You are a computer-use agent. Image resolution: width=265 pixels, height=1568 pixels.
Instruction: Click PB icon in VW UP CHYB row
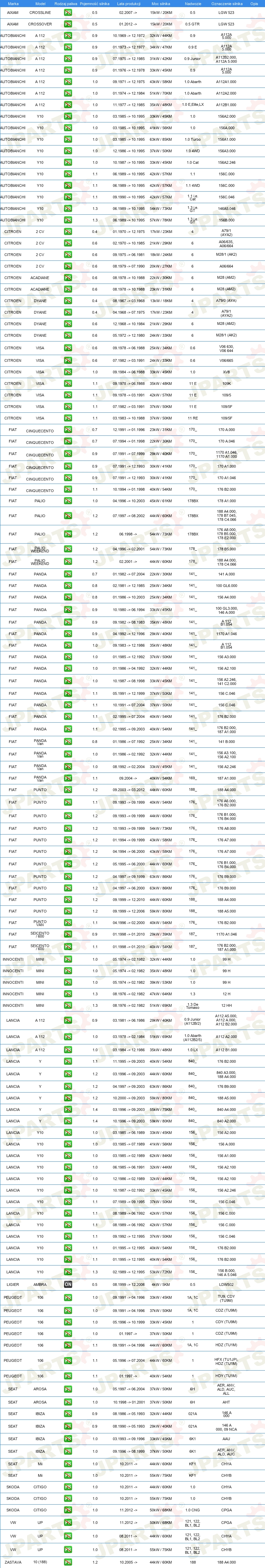coord(68,1550)
